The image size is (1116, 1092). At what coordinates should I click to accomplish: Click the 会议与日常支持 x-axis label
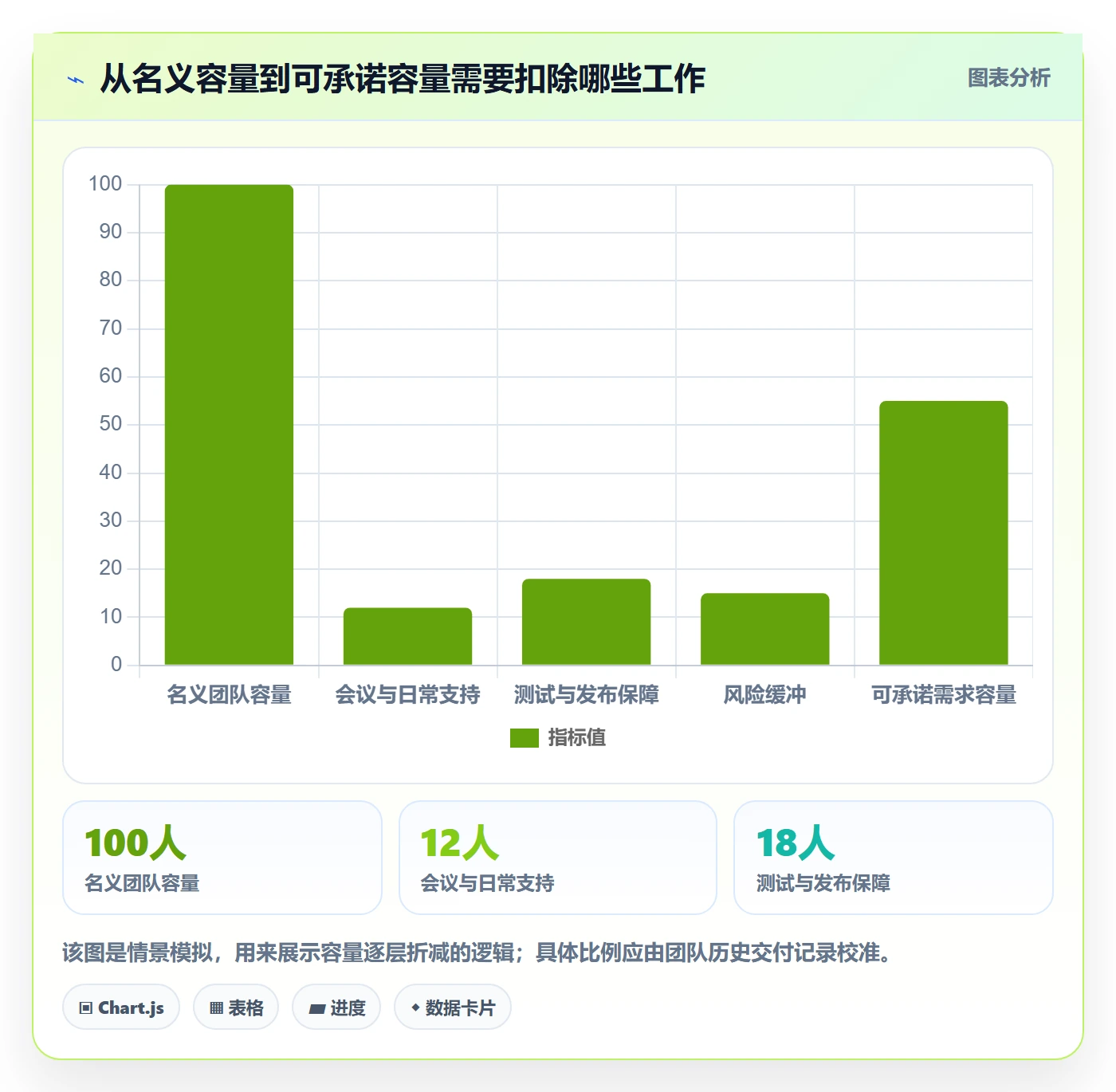click(407, 695)
